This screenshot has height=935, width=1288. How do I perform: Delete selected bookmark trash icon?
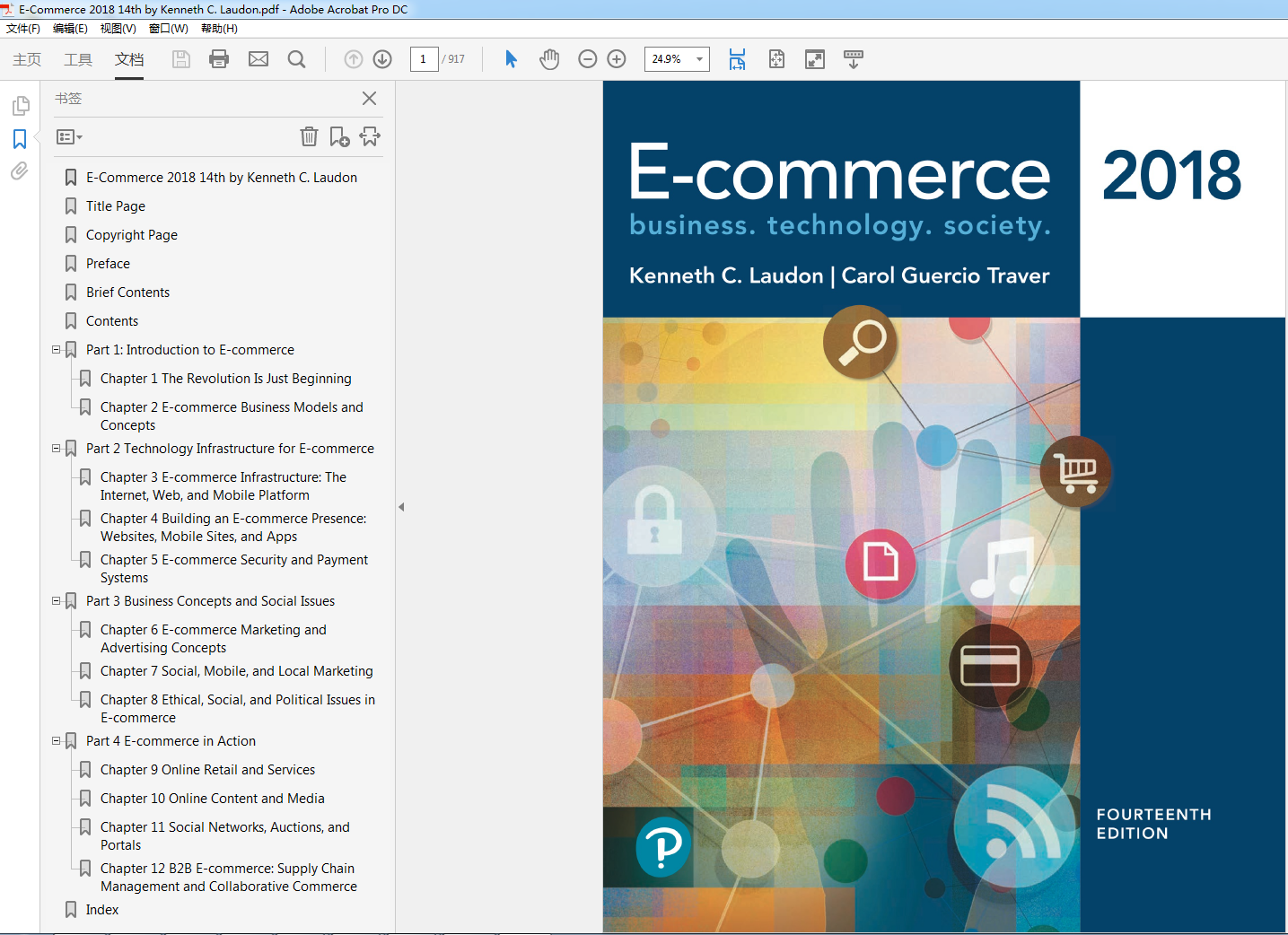[309, 136]
